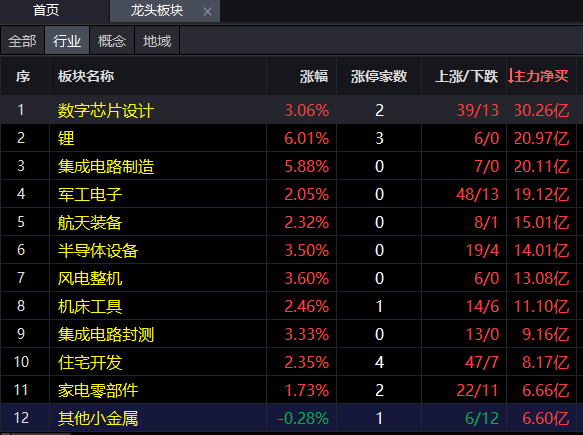The height and width of the screenshot is (435, 583).
Task: Click the 48/13 up/down ratio
Action: point(477,194)
